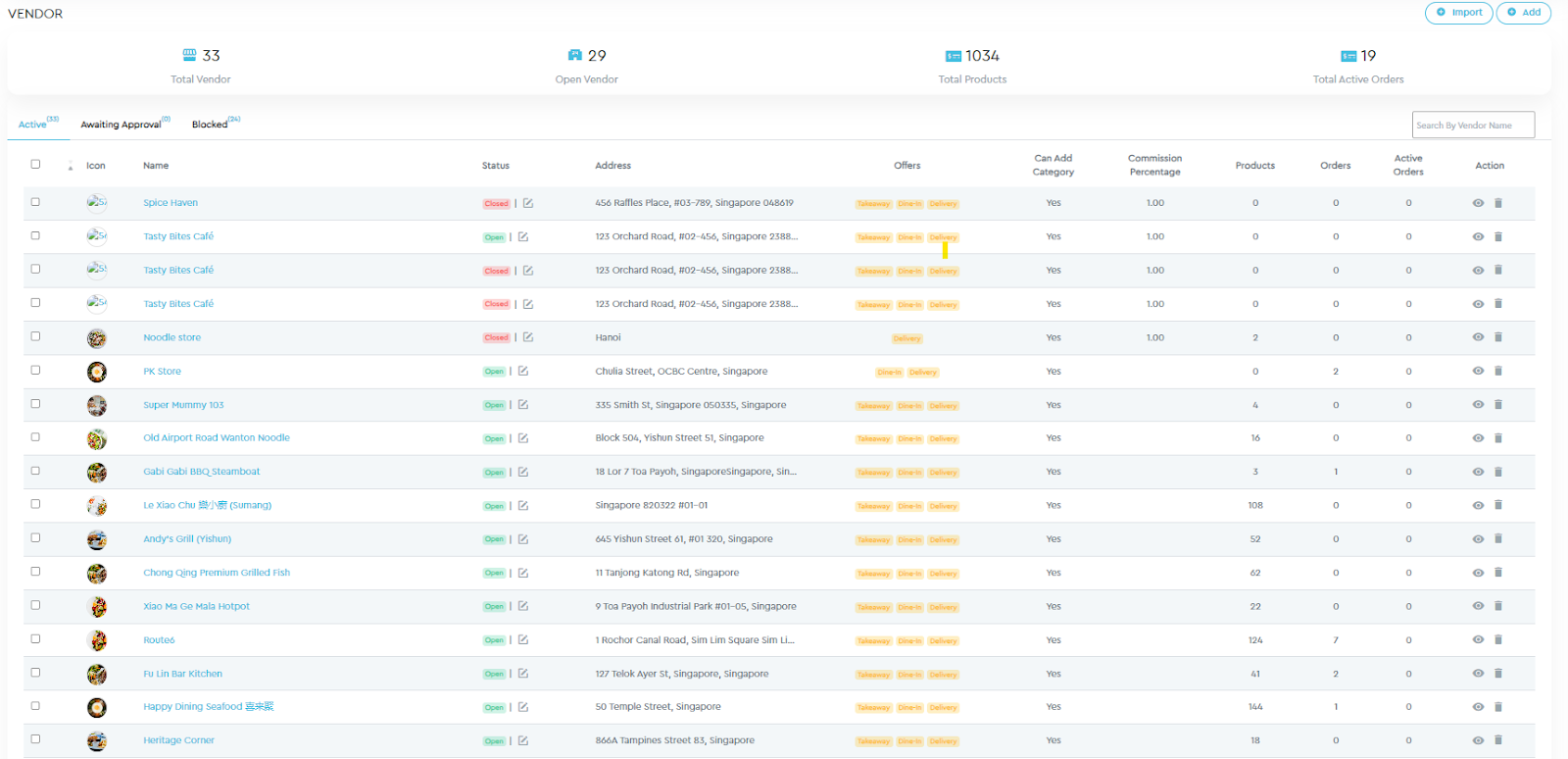The image size is (1568, 759).
Task: Open Old Airport Road Wanton Noodle link
Action: pyautogui.click(x=217, y=438)
